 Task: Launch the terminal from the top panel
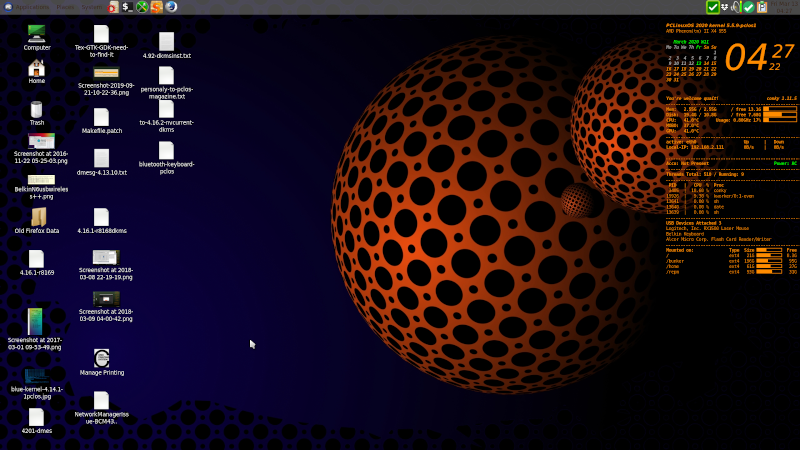126,7
